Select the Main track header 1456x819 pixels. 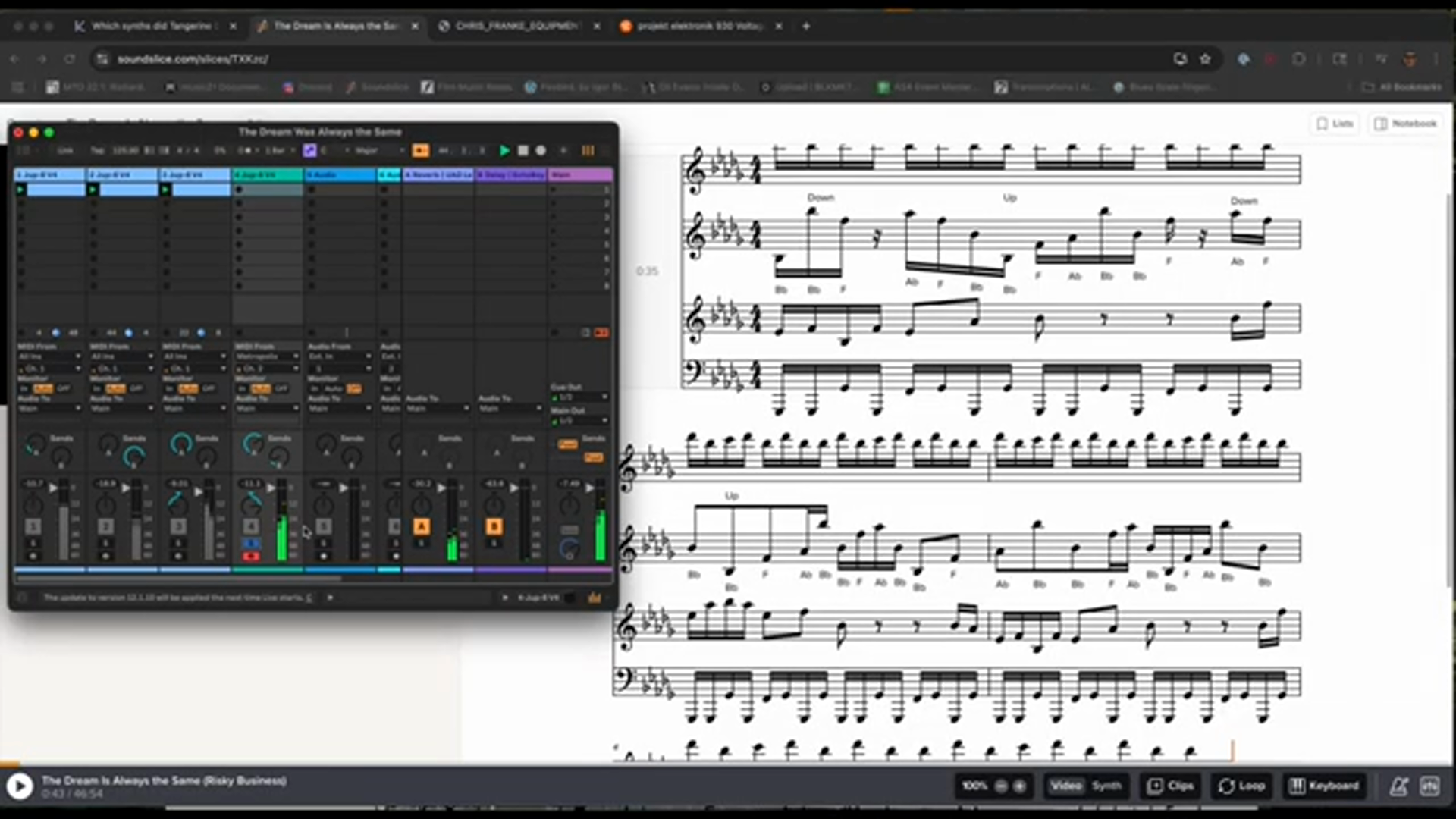point(580,175)
